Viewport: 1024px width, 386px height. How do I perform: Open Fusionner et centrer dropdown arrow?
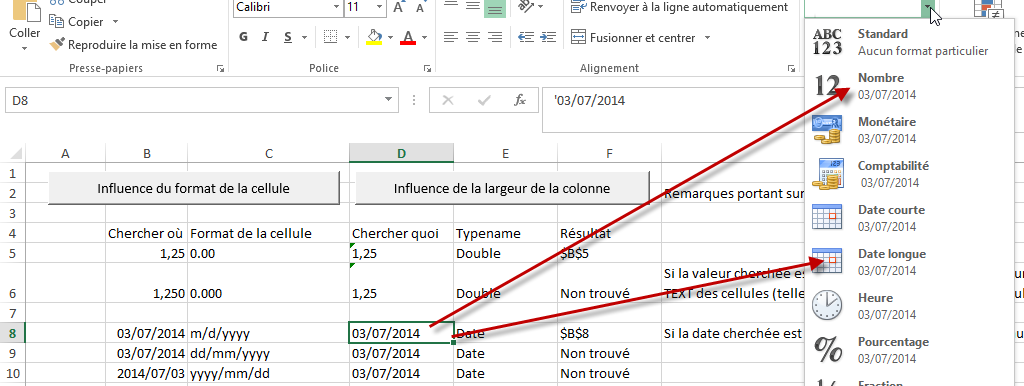click(x=707, y=38)
